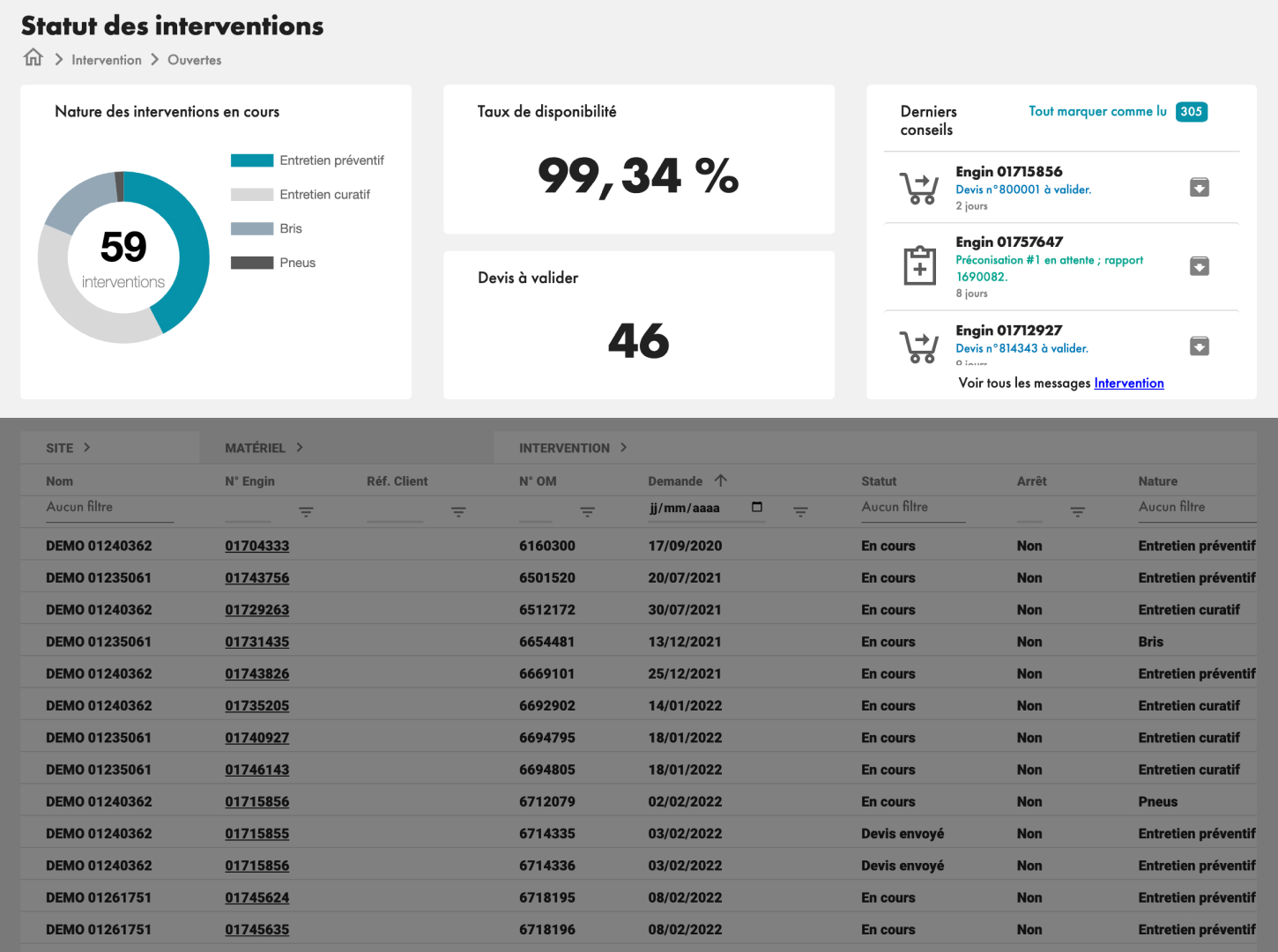The image size is (1278, 952).
Task: Open Préconisation #1 en attente message
Action: pos(1049,268)
